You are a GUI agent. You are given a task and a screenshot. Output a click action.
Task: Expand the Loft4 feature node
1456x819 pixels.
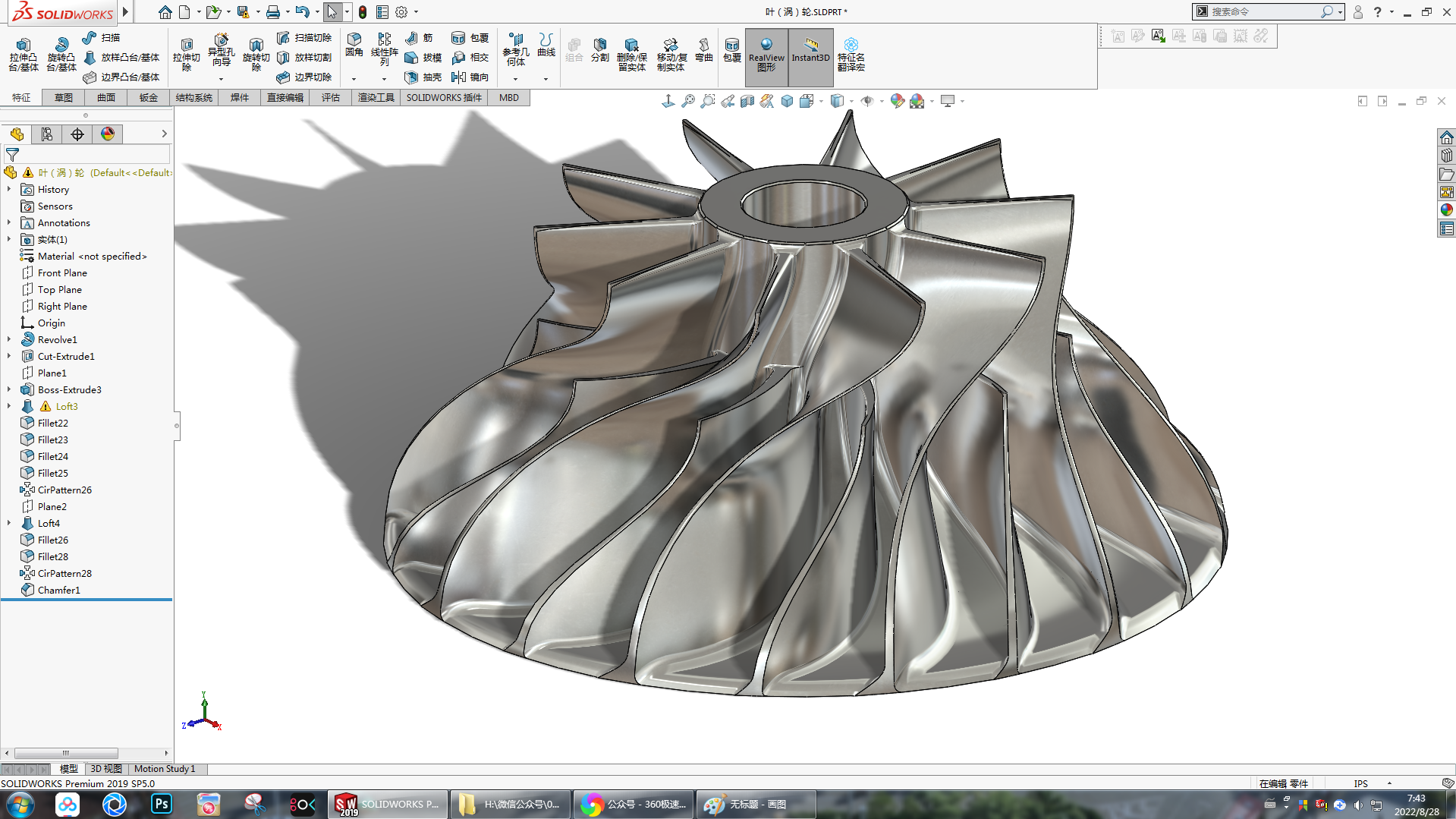click(x=9, y=523)
